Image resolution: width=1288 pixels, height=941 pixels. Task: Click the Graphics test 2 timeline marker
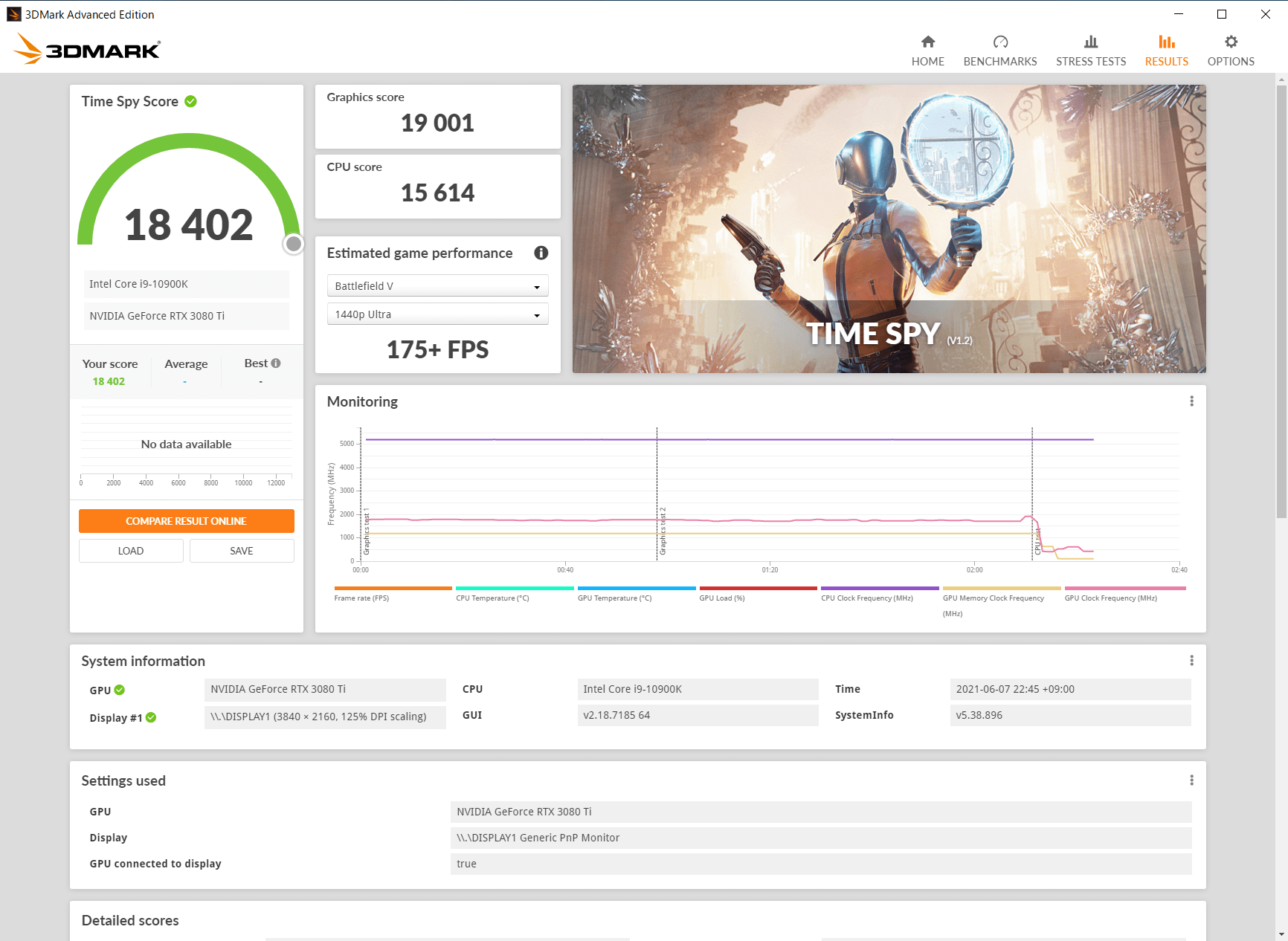coord(663,531)
